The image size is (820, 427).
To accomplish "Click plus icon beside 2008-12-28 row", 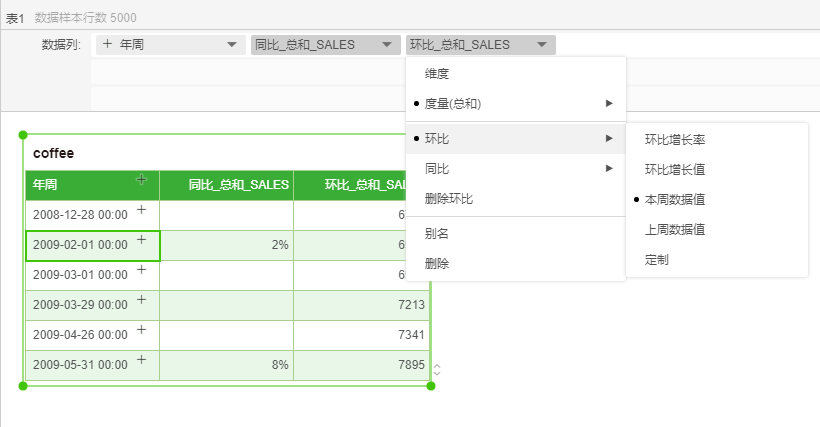I will point(141,209).
